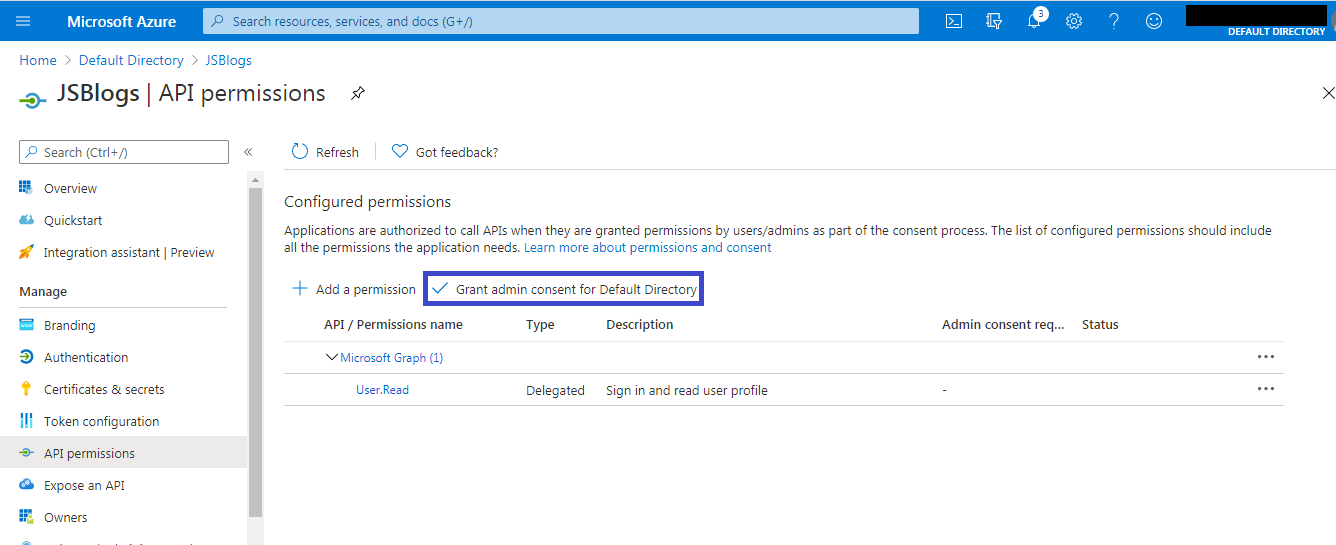
Task: Collapse the Microsoft Graph permissions group
Action: (332, 357)
